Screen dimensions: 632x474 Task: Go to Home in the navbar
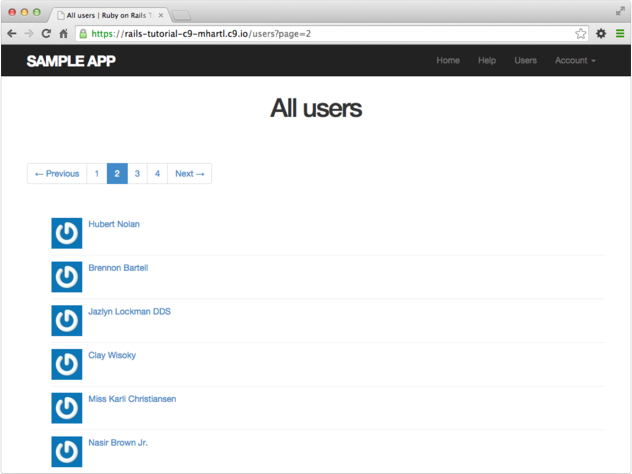(448, 60)
